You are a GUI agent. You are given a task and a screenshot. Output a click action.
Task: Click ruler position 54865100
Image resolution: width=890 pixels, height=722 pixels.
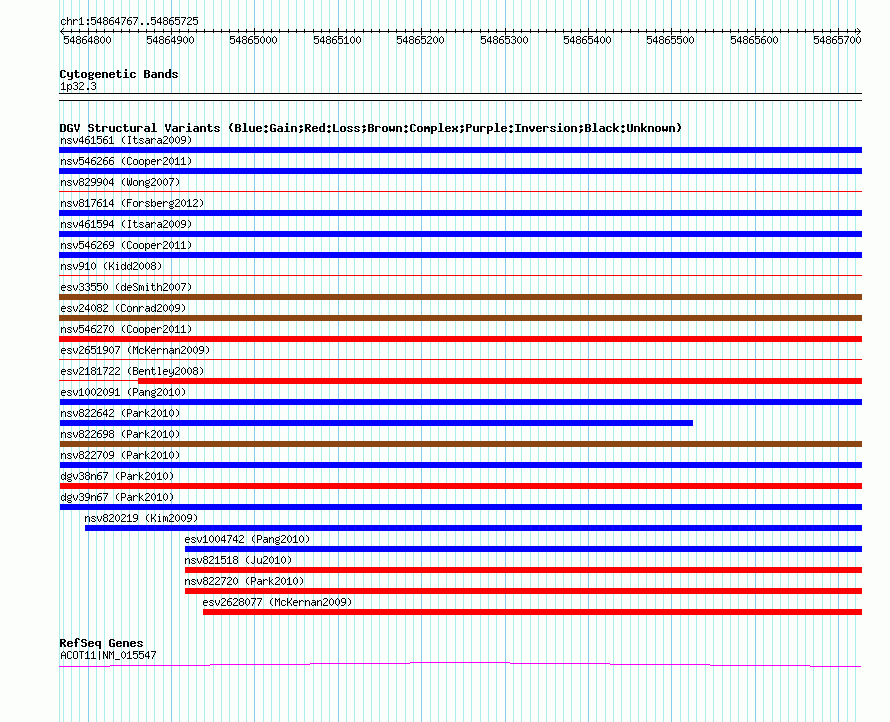click(337, 40)
